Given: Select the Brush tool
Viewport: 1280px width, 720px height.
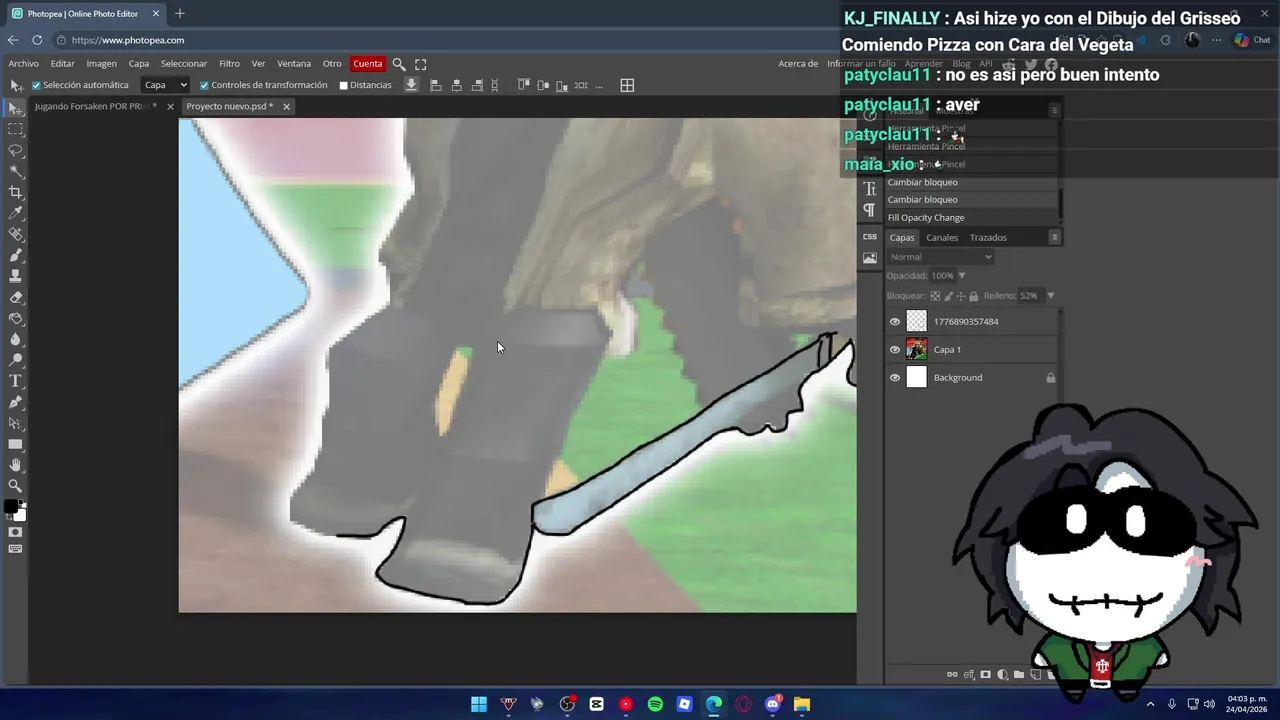Looking at the screenshot, I should pos(15,255).
